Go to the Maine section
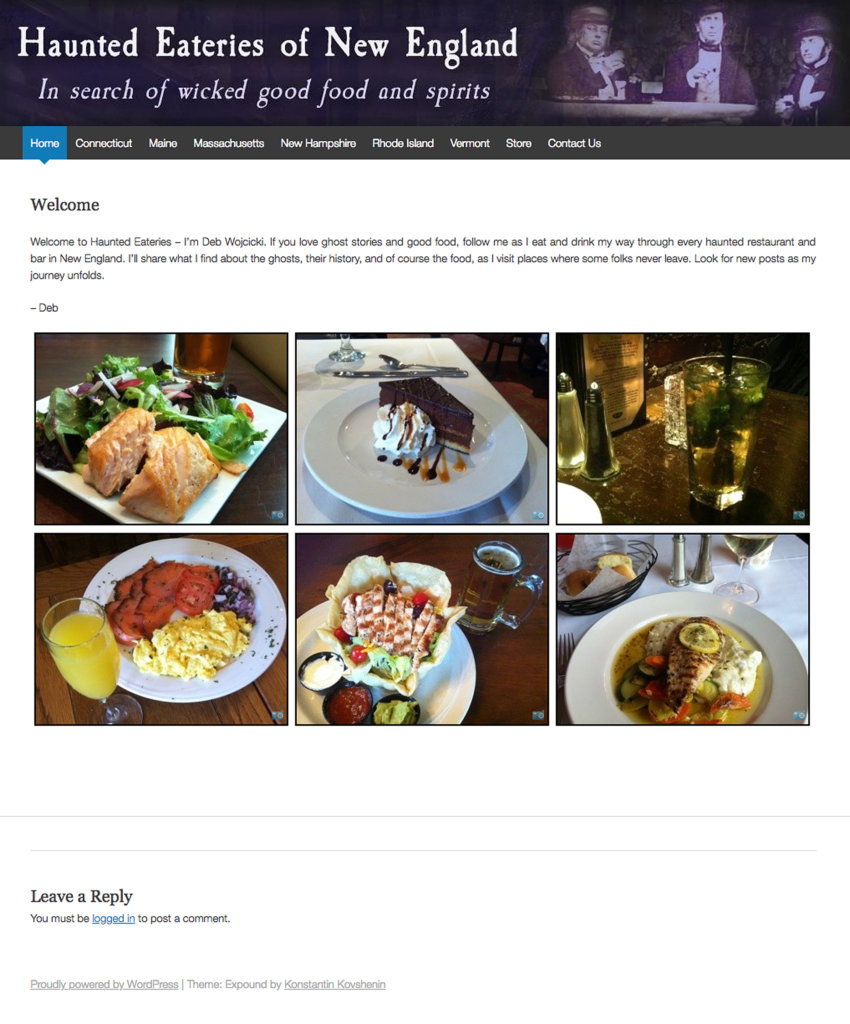This screenshot has width=850, height=1024. point(163,143)
